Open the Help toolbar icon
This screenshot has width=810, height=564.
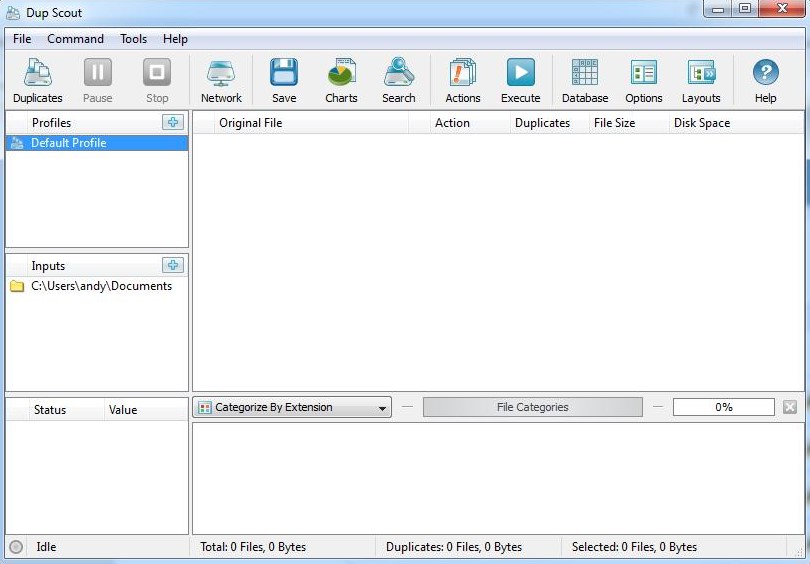click(765, 80)
